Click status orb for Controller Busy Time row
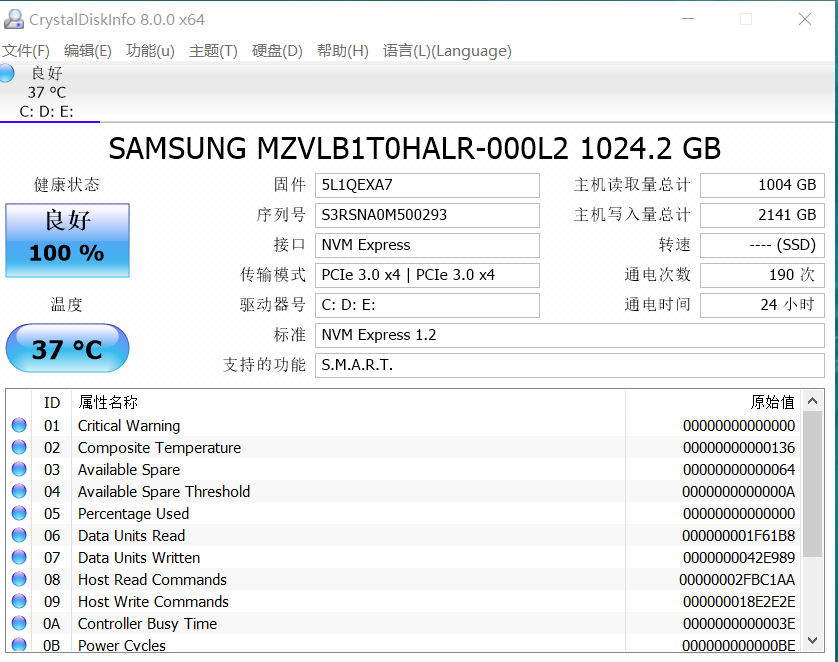 tap(19, 623)
